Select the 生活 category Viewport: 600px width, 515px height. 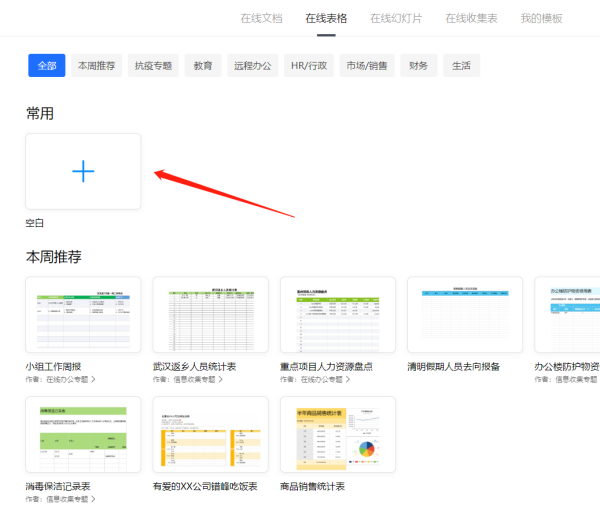[461, 66]
